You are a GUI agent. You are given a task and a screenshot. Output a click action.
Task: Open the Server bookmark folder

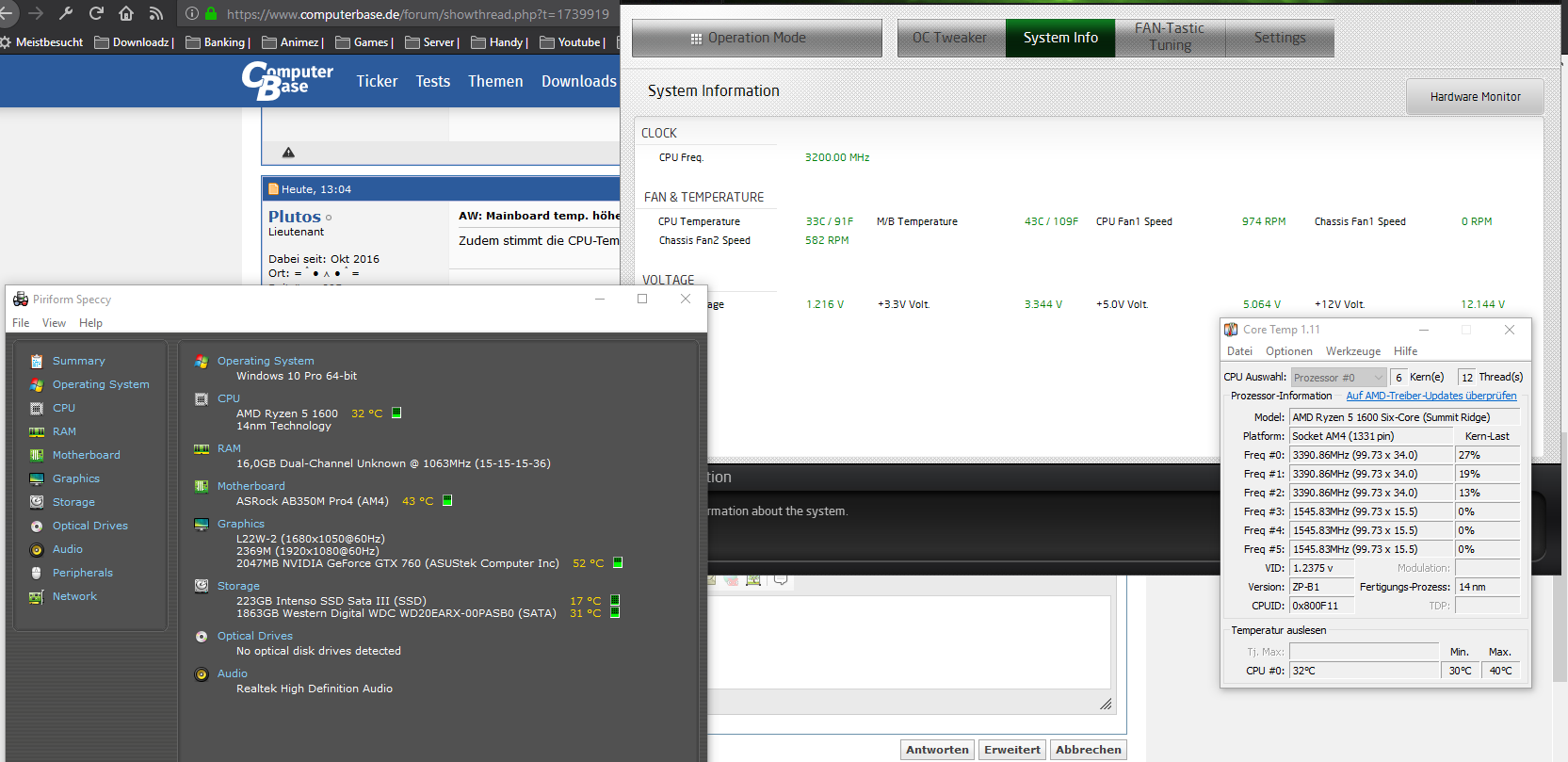432,42
